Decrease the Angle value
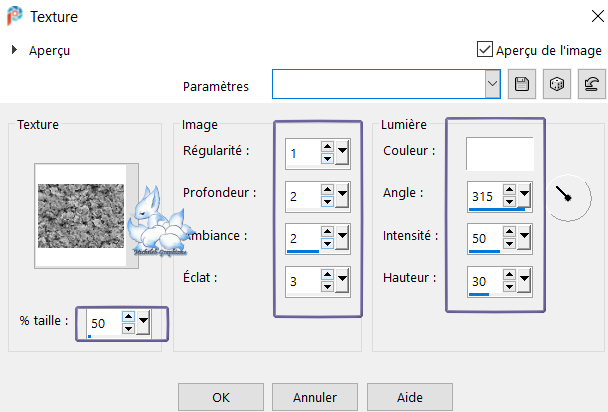This screenshot has height=412, width=608. coord(509,202)
